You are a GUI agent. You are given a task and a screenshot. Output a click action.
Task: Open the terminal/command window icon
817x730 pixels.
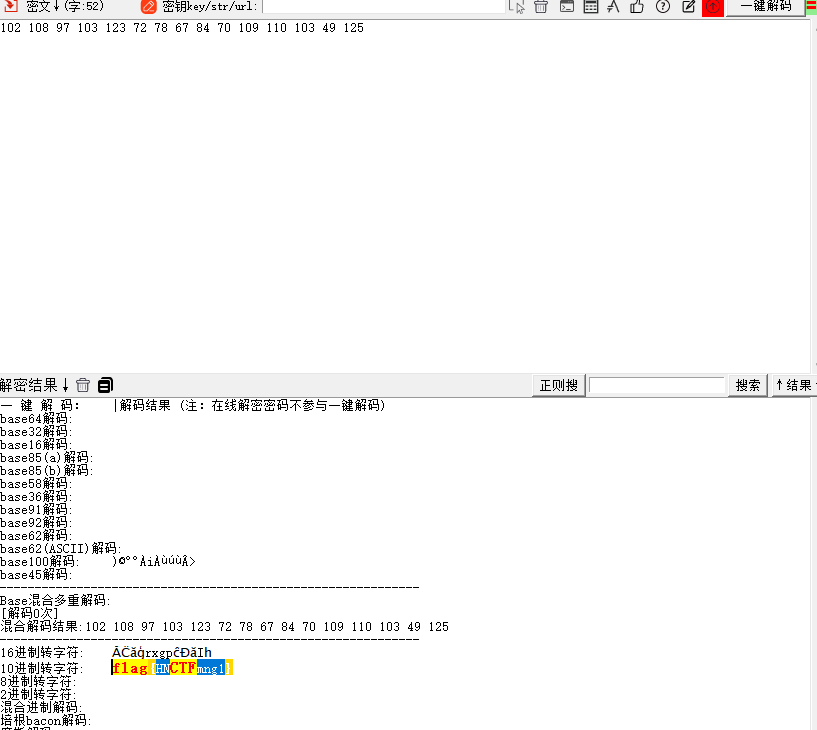(565, 7)
